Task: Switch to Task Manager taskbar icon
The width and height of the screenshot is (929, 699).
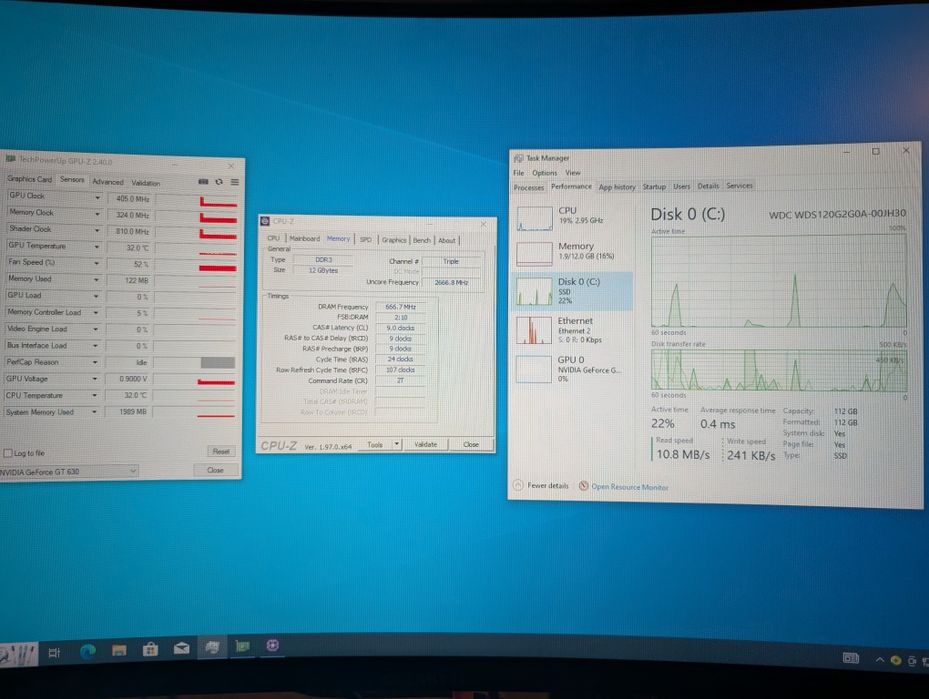Action: (x=212, y=647)
